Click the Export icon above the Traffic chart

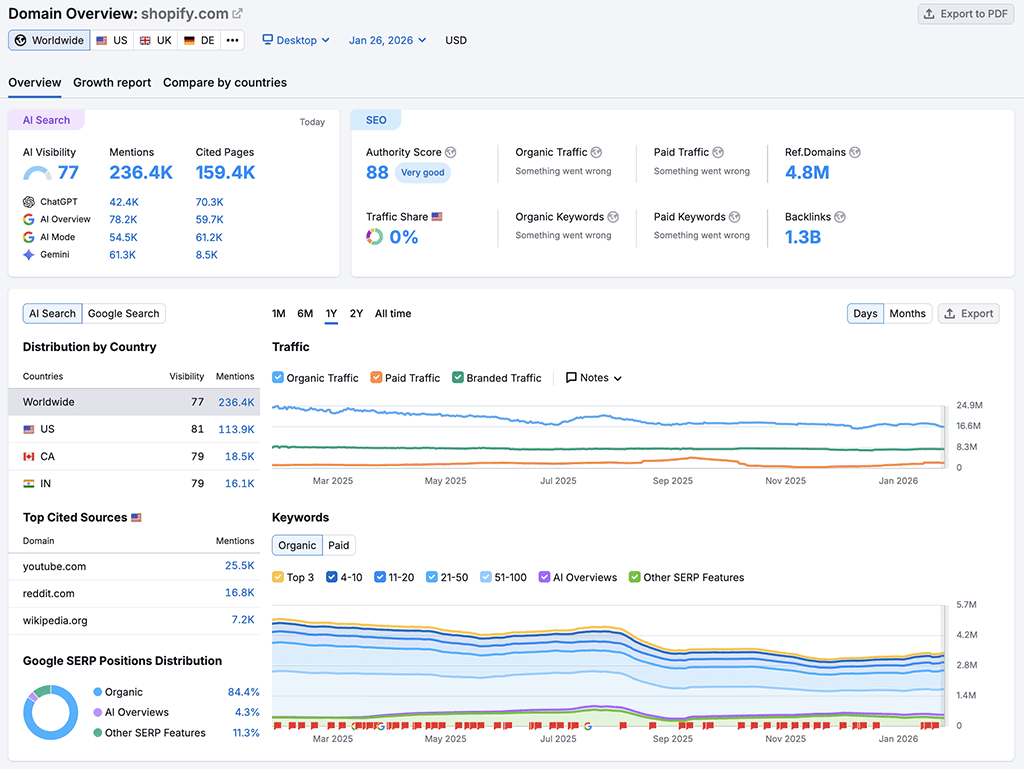pos(950,313)
